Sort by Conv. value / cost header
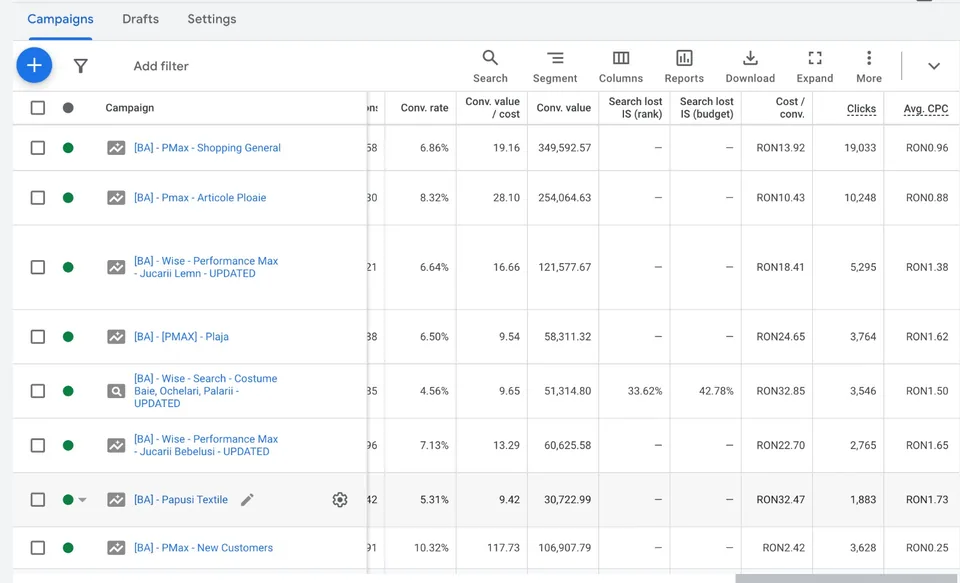The width and height of the screenshot is (960, 583). [x=492, y=108]
